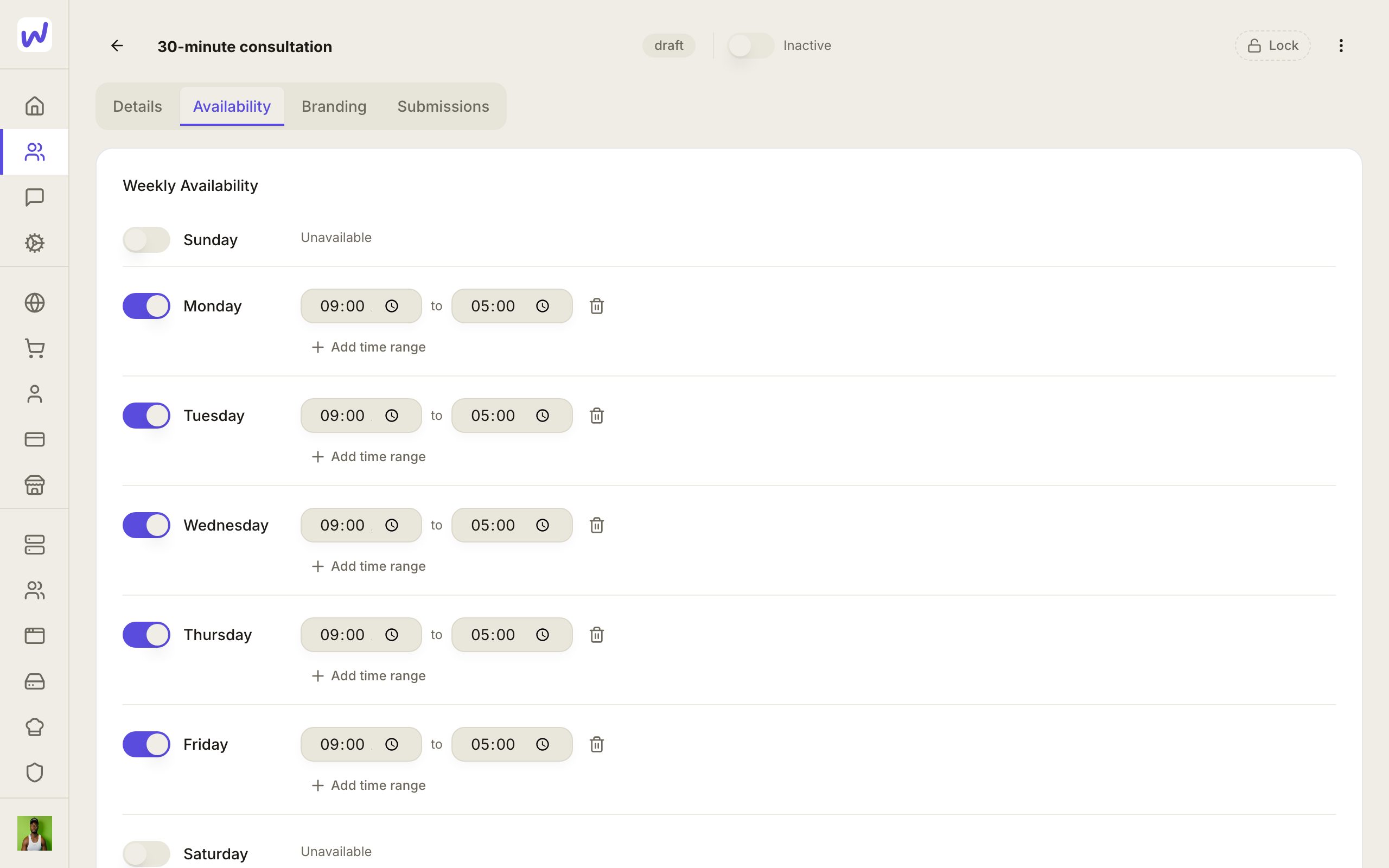The image size is (1389, 868).
Task: Add time range for Friday
Action: click(x=368, y=786)
